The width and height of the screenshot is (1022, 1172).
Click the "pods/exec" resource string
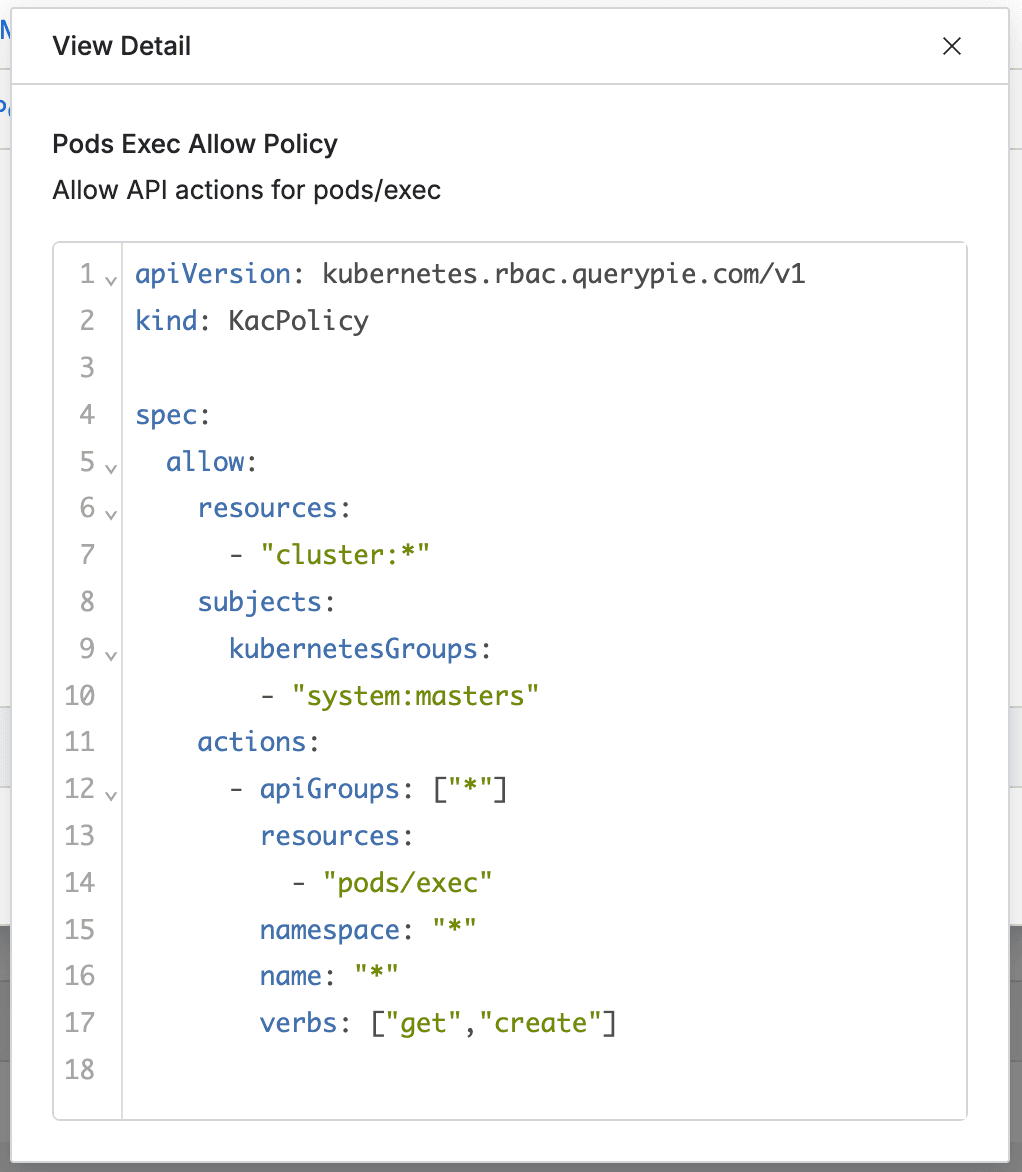pyautogui.click(x=407, y=882)
